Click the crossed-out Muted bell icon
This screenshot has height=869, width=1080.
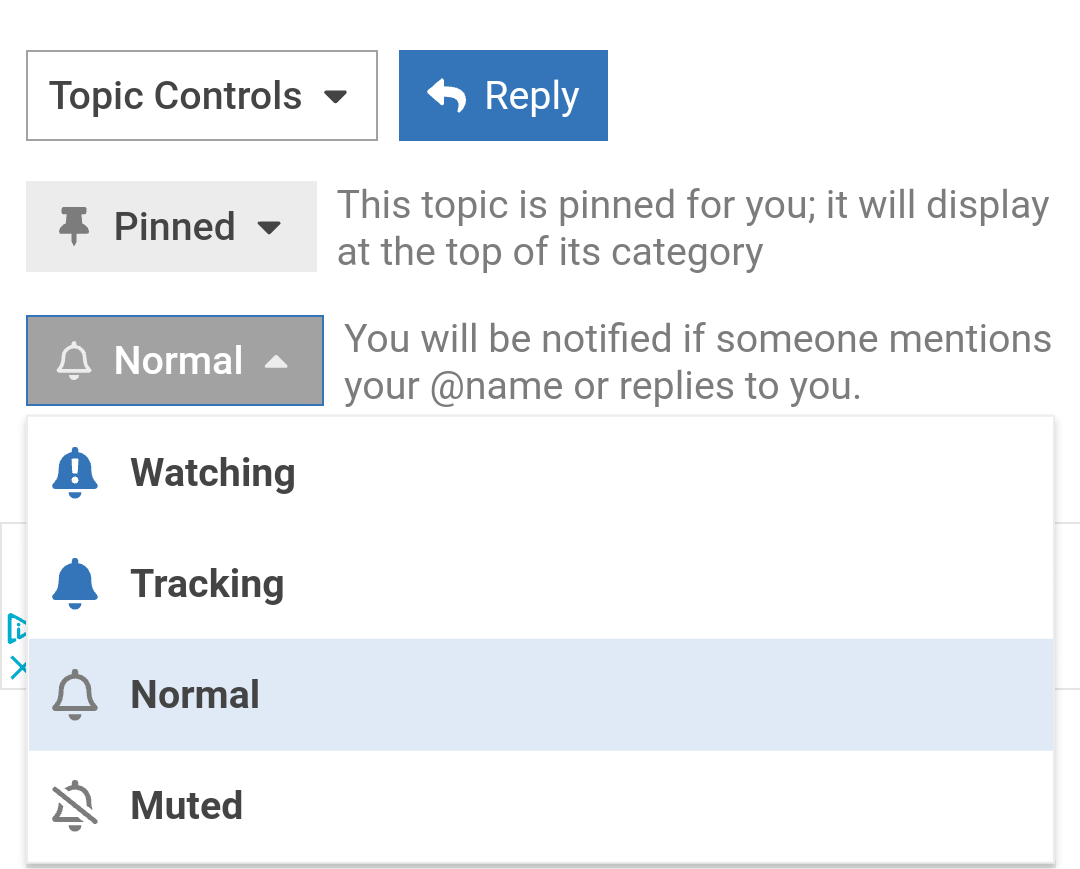75,806
